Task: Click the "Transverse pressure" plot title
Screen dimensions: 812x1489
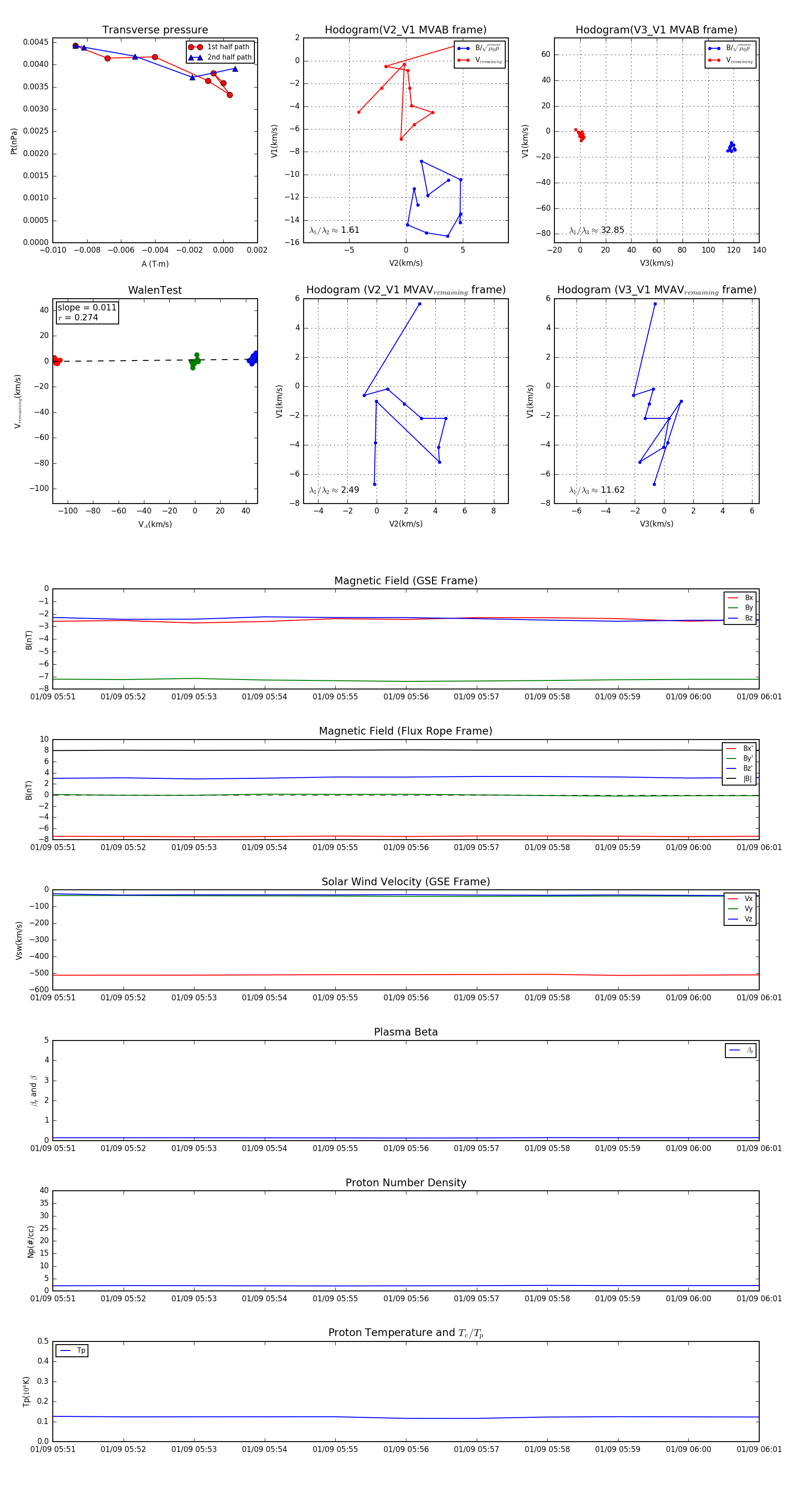Action: pyautogui.click(x=155, y=30)
